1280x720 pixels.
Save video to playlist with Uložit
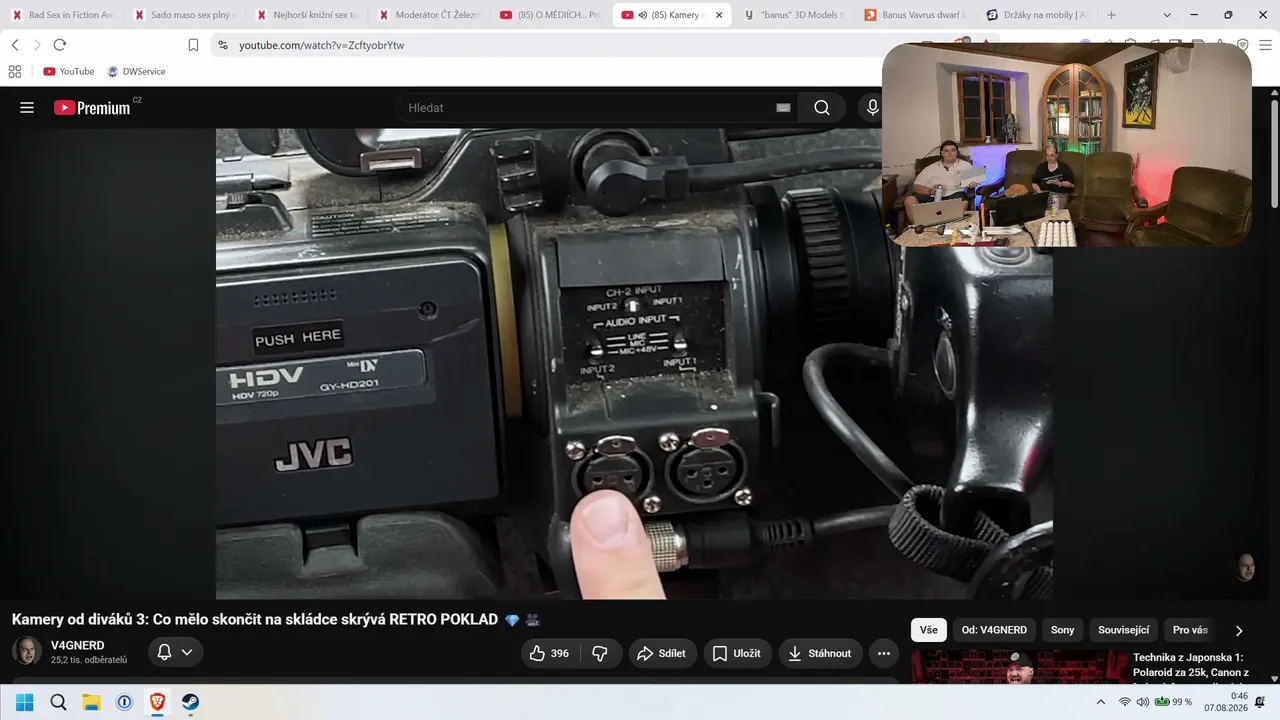click(x=737, y=653)
